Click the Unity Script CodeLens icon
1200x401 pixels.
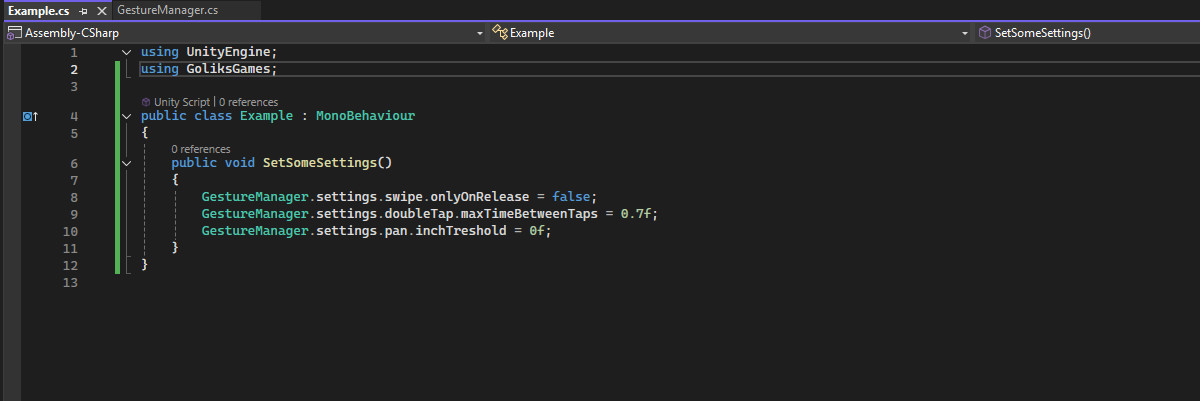tap(146, 102)
